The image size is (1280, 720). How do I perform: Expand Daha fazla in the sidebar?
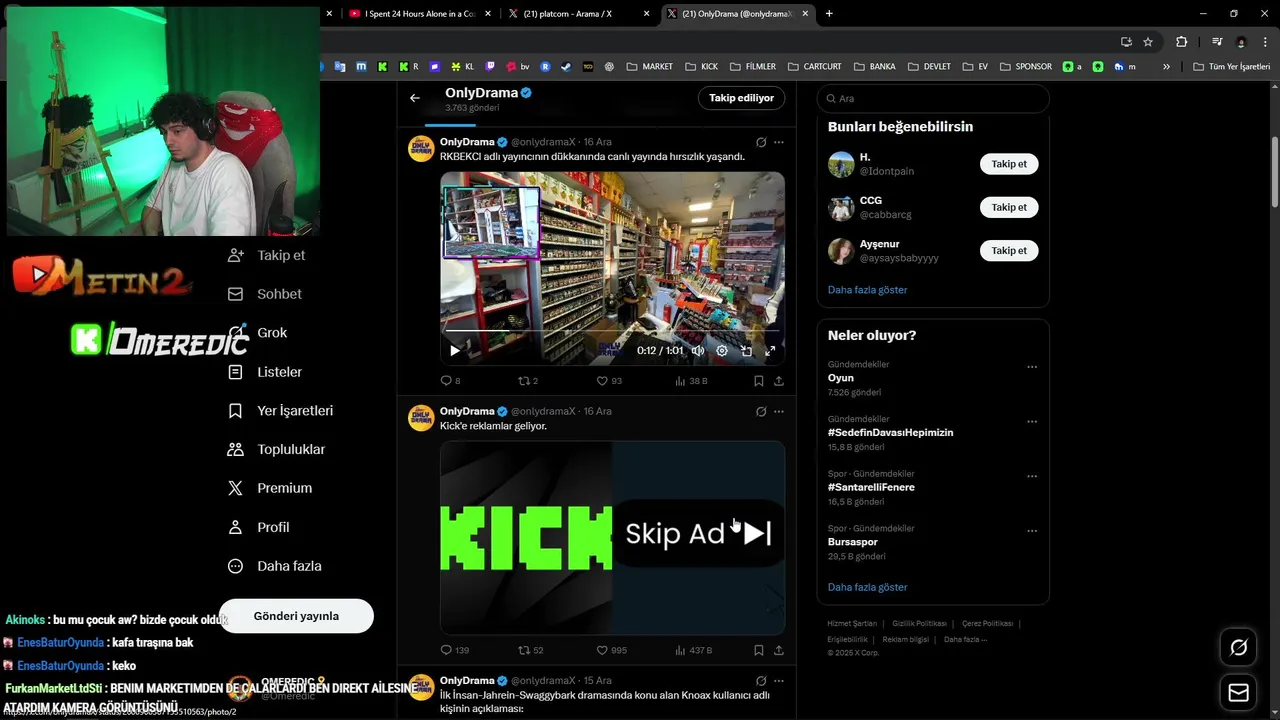click(x=274, y=566)
